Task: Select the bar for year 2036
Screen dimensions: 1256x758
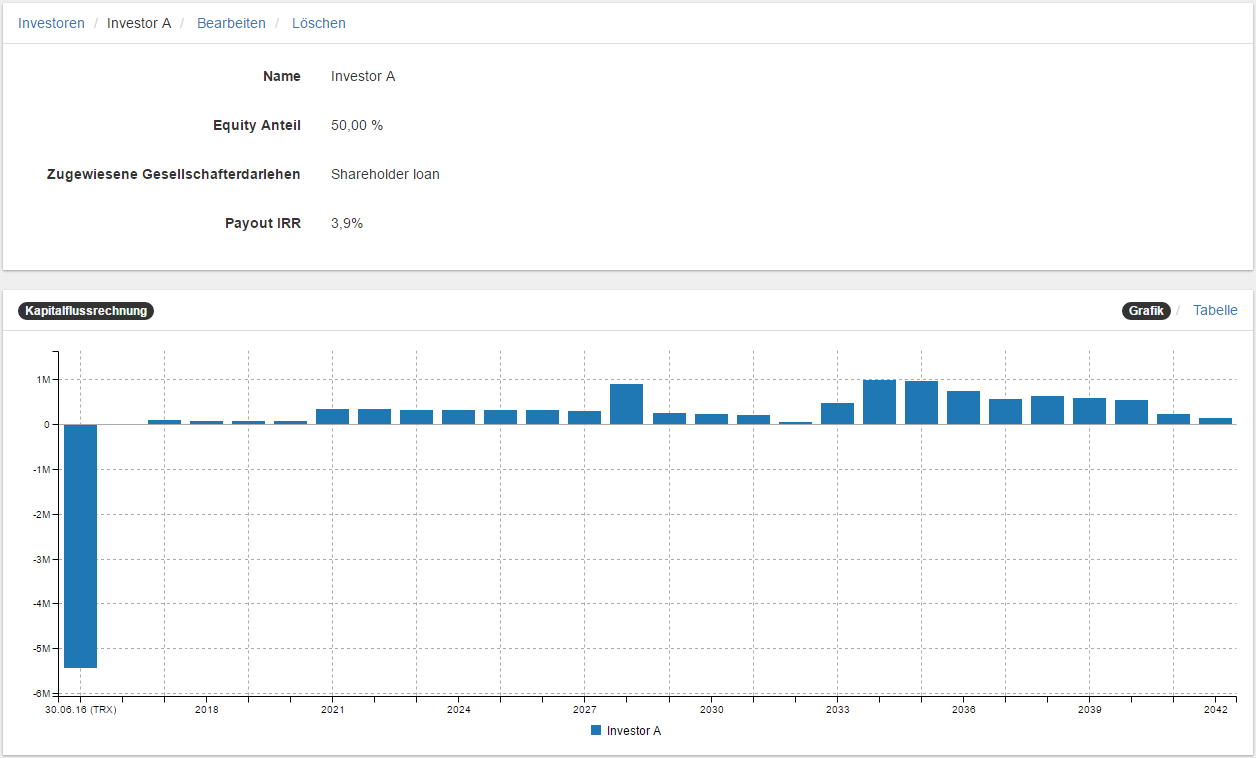Action: click(x=963, y=408)
